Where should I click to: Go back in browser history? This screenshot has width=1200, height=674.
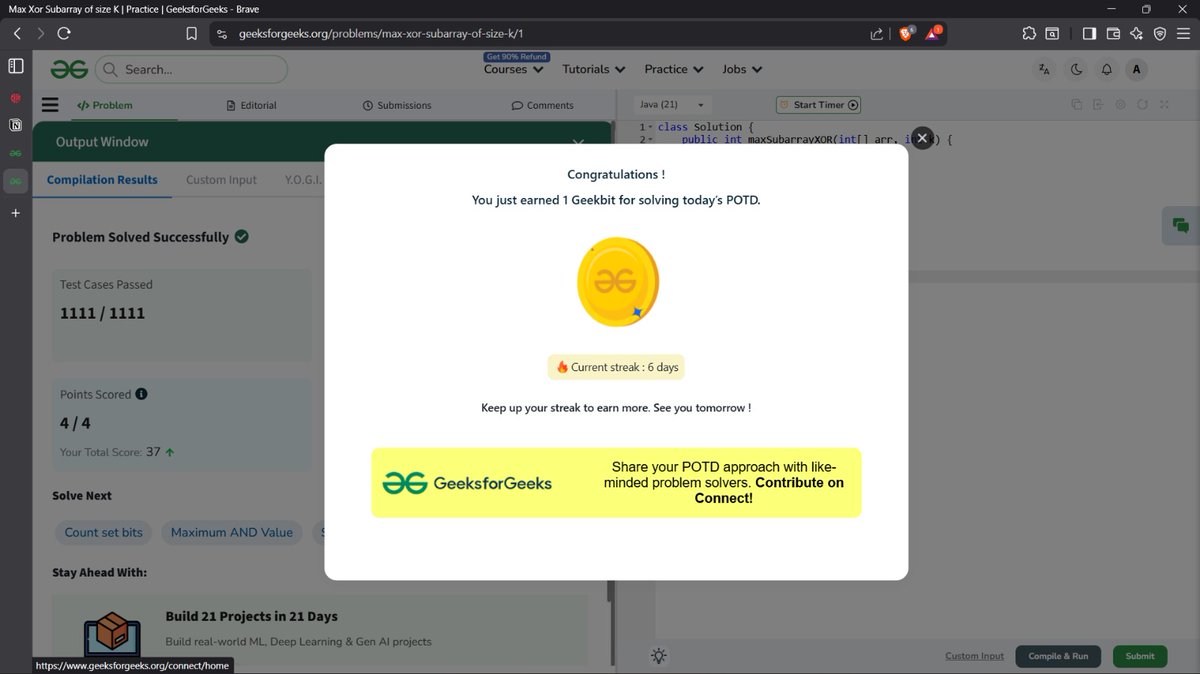pos(17,33)
